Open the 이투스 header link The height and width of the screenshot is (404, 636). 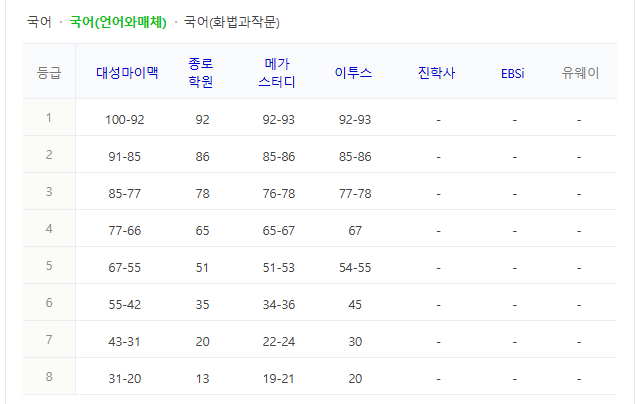pos(353,73)
